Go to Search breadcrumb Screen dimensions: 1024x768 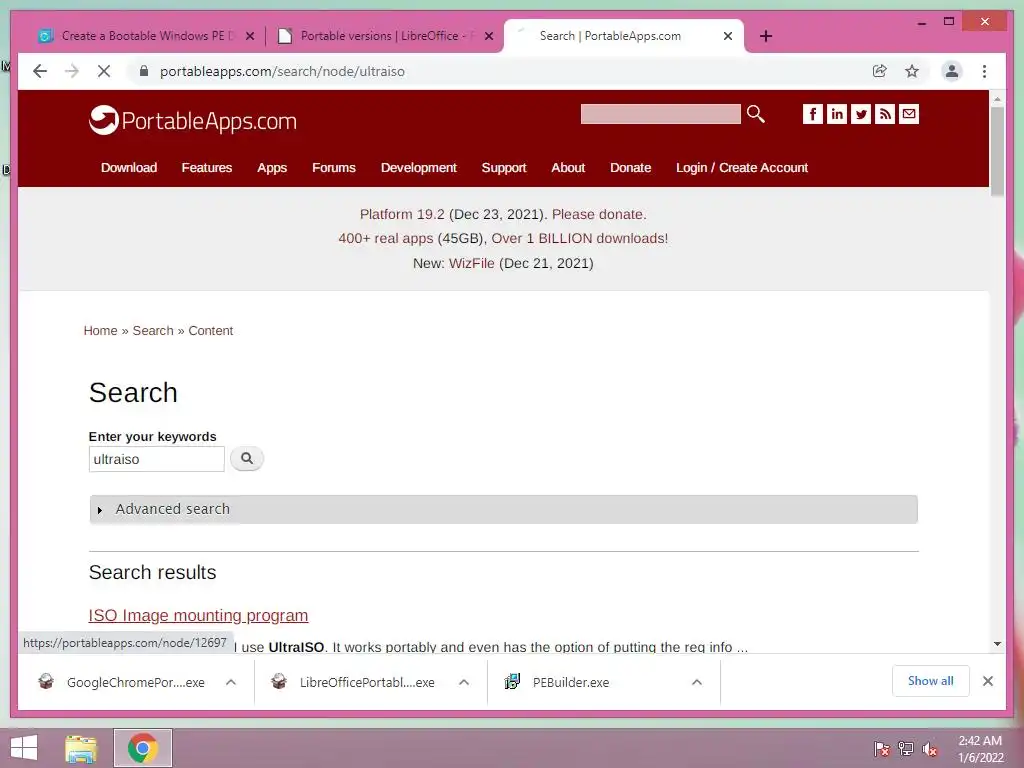(153, 330)
